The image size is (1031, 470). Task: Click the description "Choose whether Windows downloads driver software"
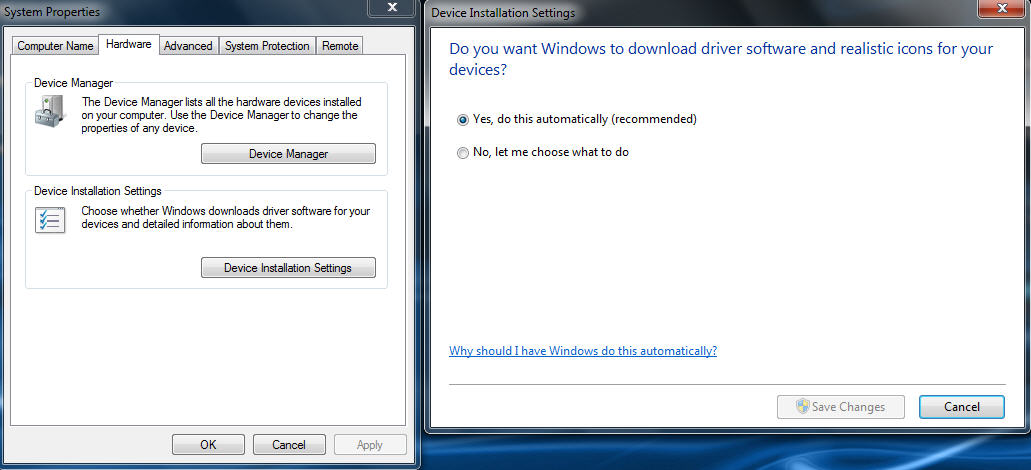click(226, 218)
